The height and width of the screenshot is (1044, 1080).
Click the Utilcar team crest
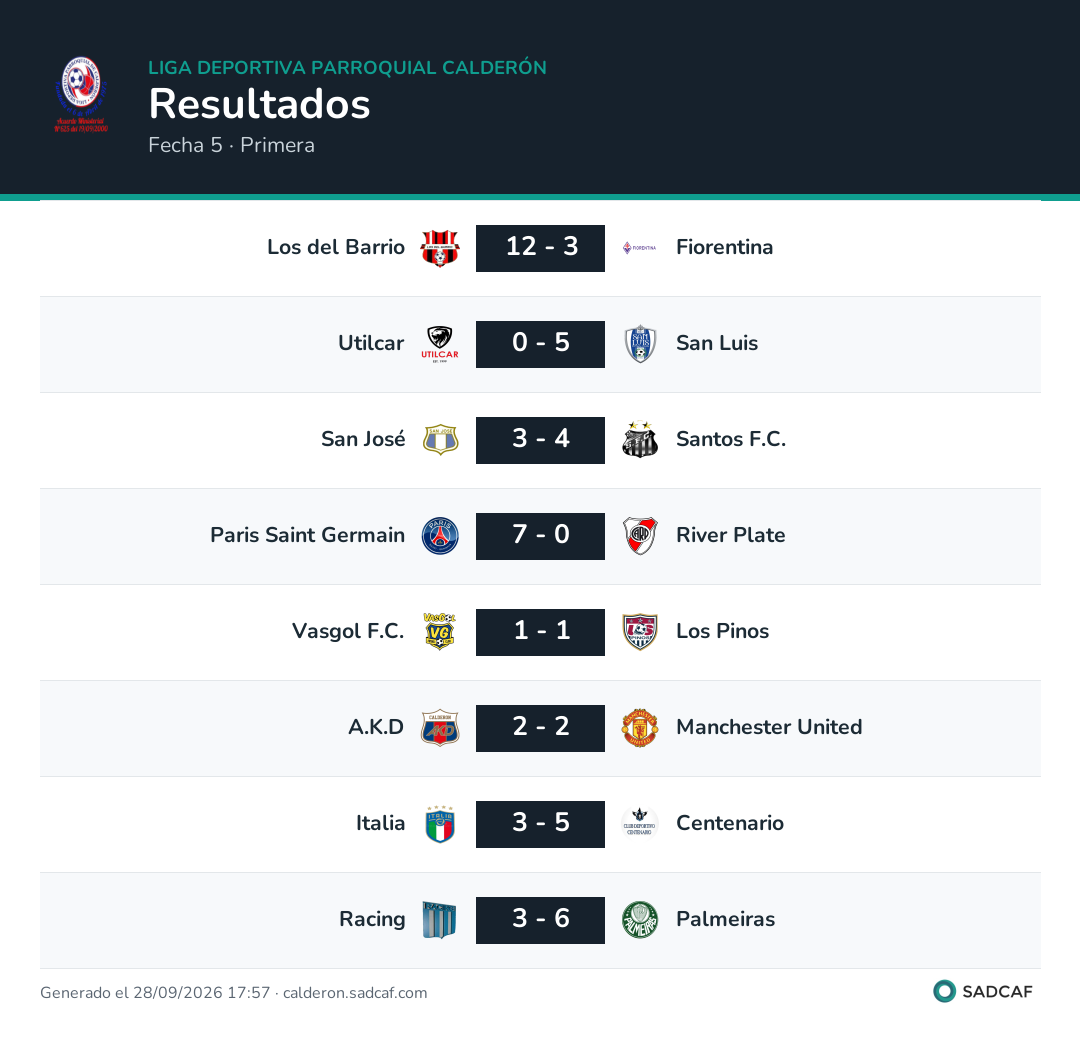point(440,344)
